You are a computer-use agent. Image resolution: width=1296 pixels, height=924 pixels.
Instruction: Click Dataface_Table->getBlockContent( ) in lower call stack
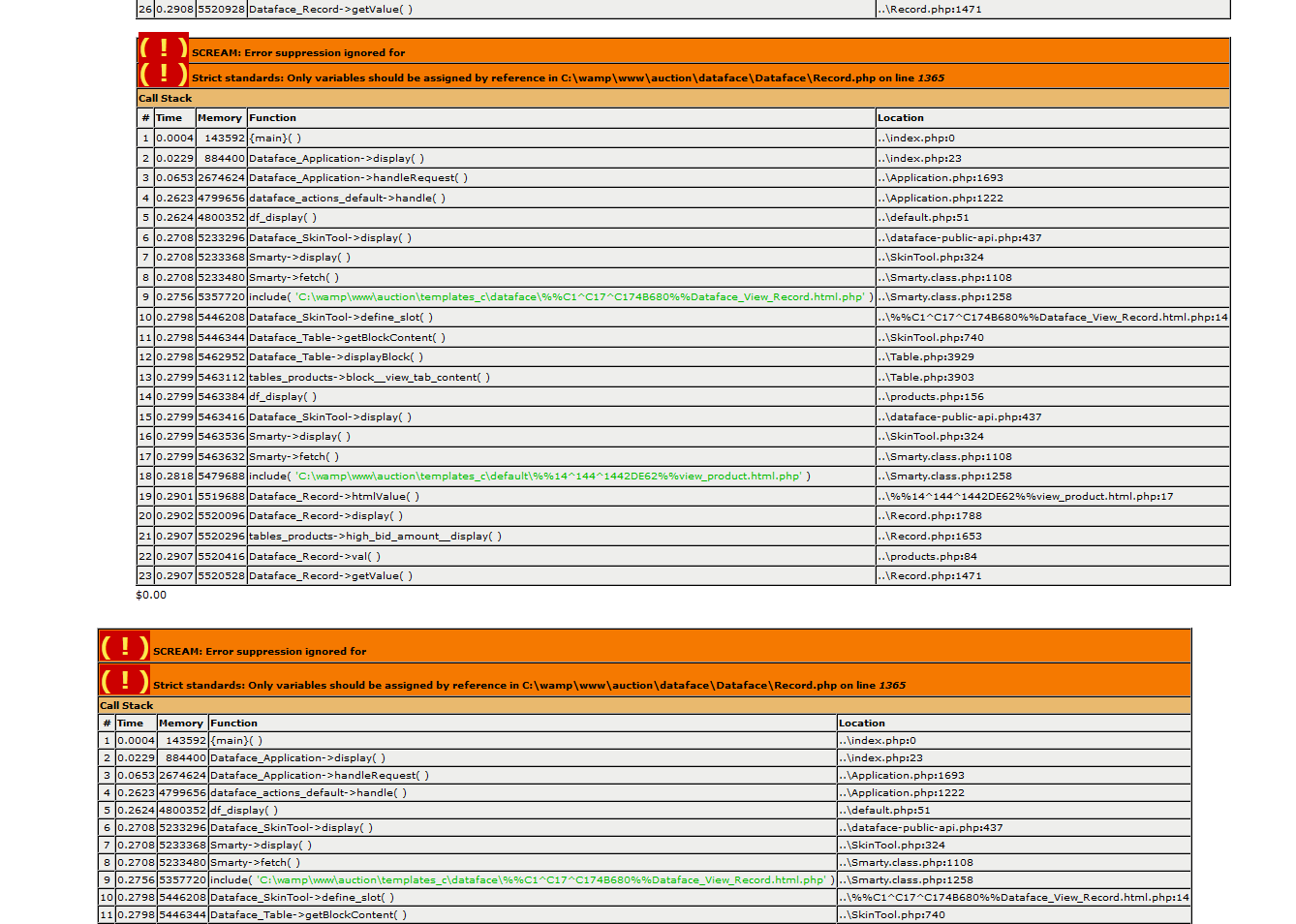(x=309, y=915)
